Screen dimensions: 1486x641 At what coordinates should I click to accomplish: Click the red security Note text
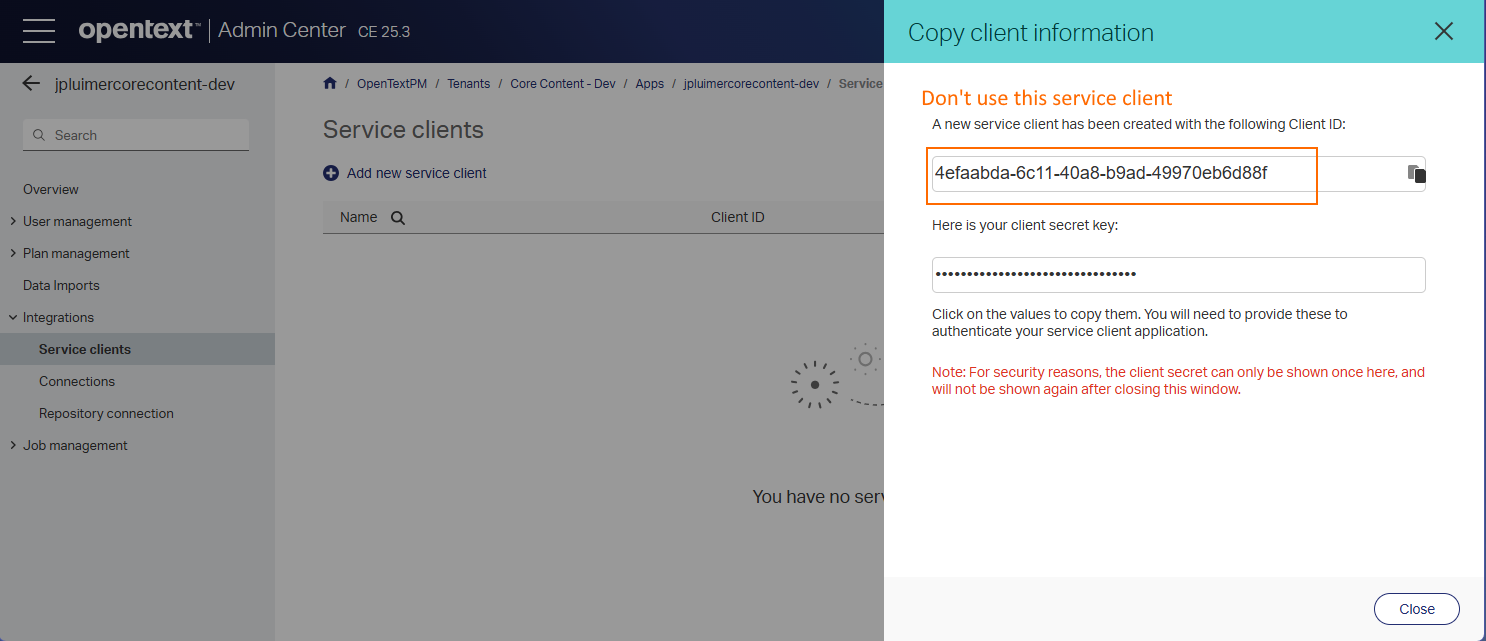pos(1178,380)
